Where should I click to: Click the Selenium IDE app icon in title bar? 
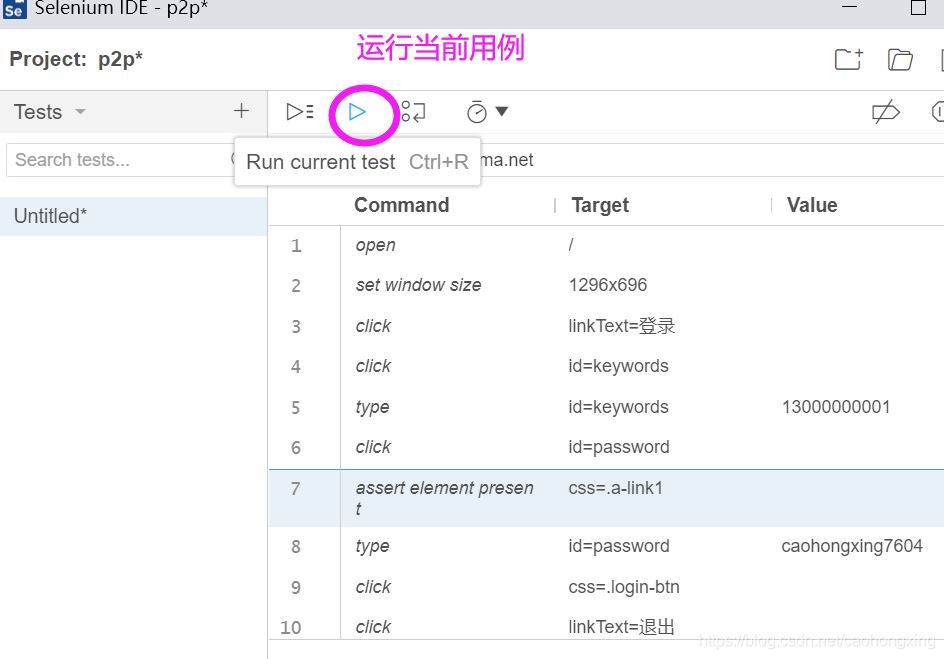[13, 9]
